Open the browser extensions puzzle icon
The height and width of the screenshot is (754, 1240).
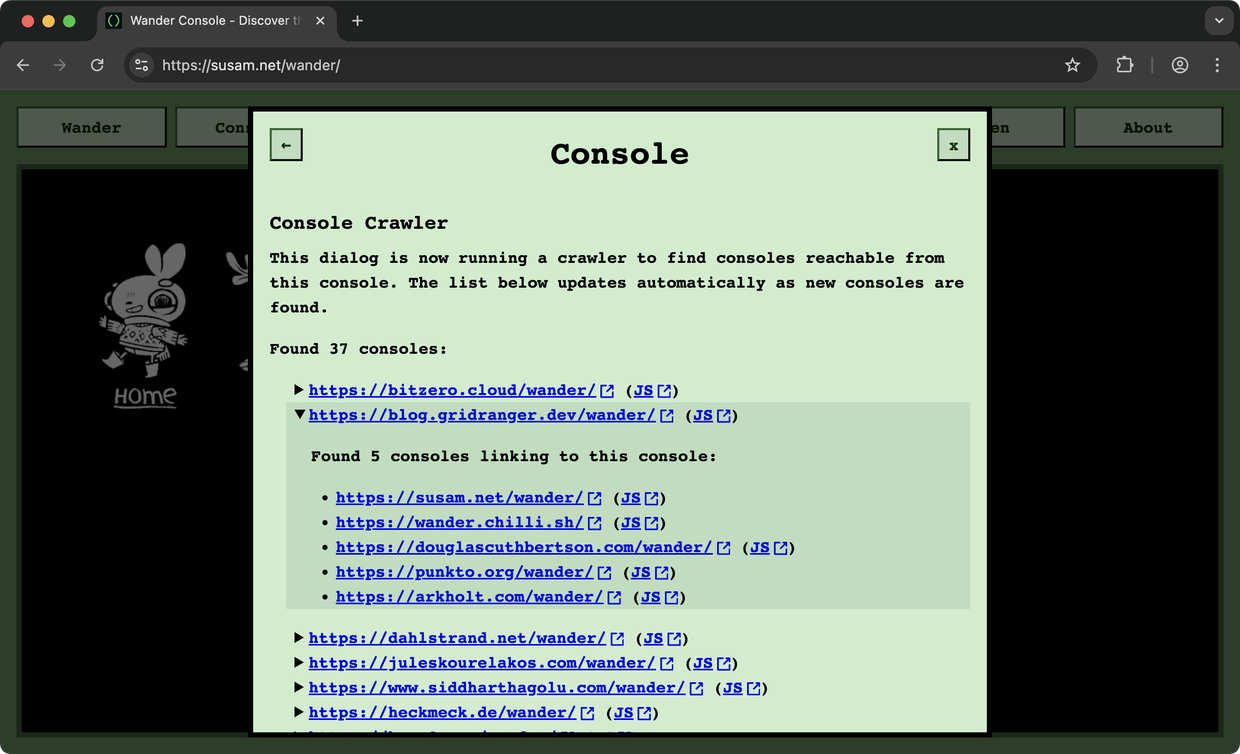click(1125, 65)
